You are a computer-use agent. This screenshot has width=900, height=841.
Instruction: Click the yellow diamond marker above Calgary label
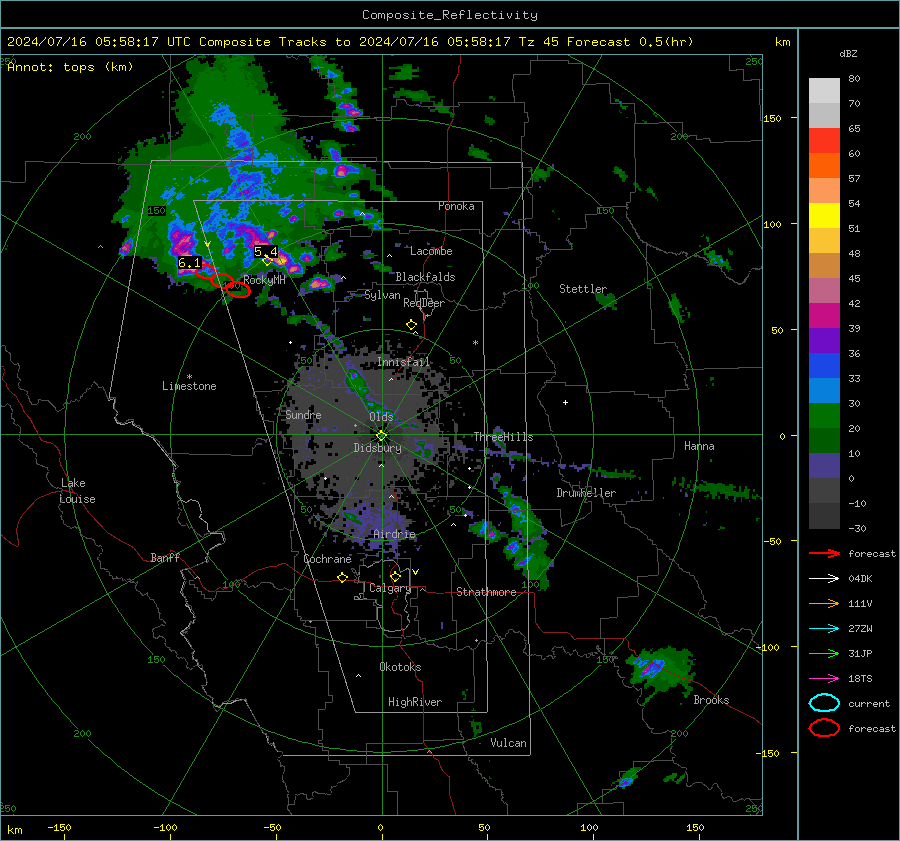pos(395,576)
